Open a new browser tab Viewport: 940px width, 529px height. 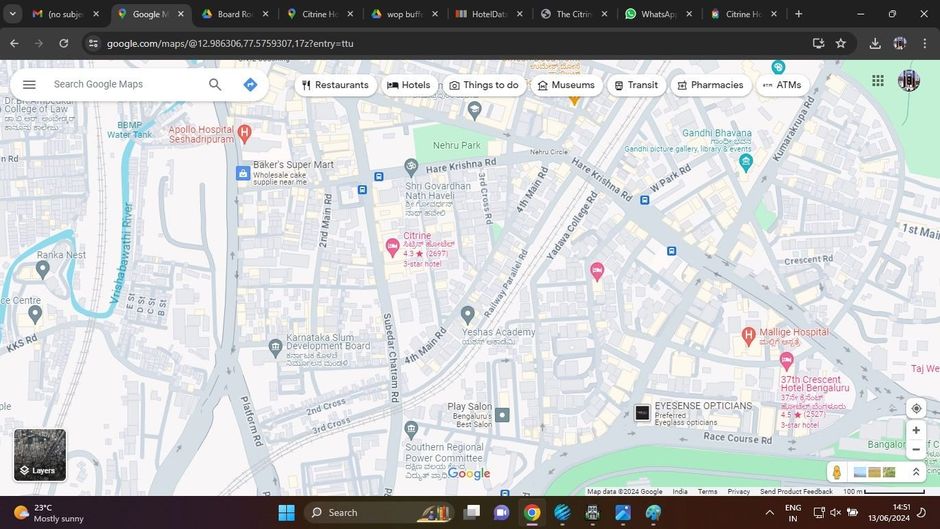point(799,14)
